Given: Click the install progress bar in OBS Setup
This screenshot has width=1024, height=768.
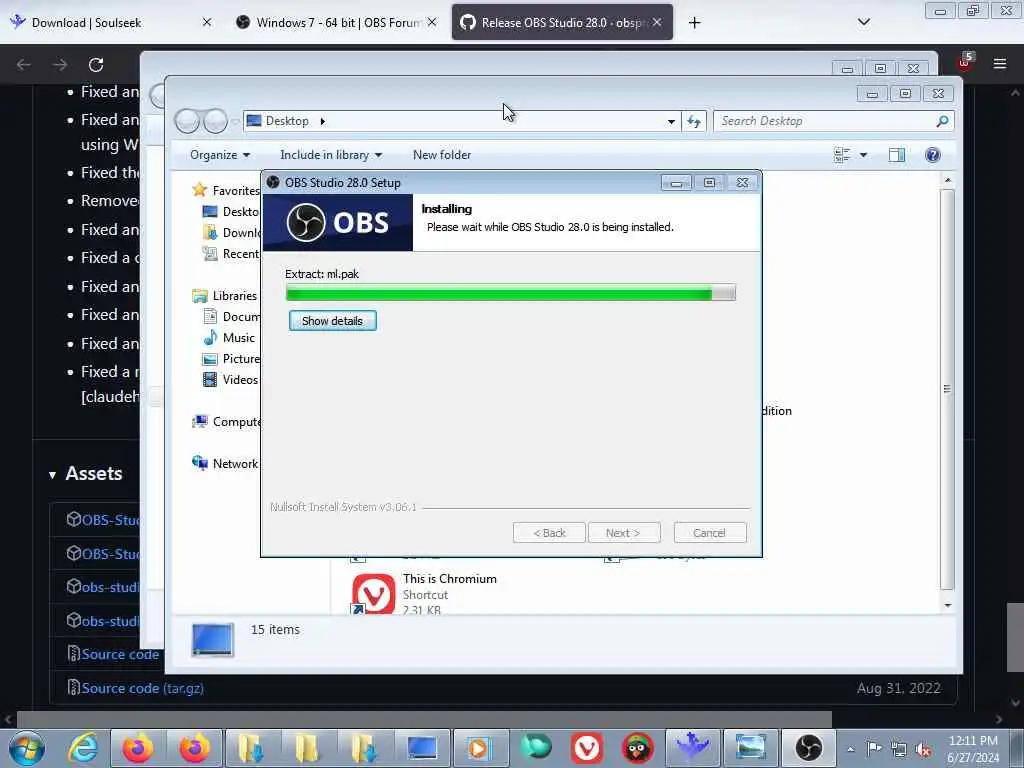Looking at the screenshot, I should coord(510,293).
